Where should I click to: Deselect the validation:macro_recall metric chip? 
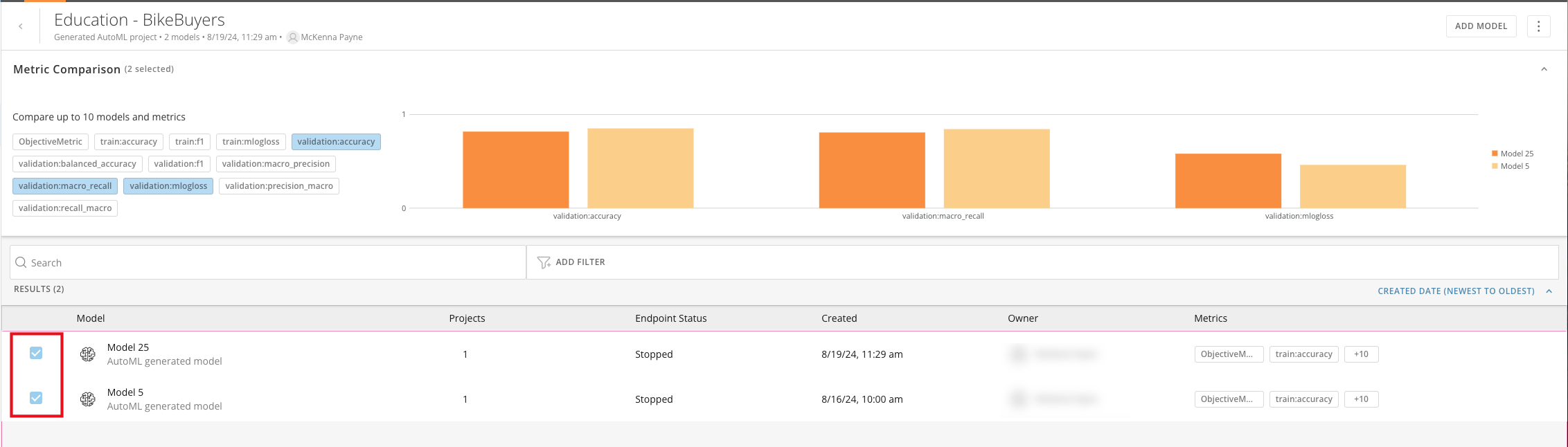coord(65,186)
